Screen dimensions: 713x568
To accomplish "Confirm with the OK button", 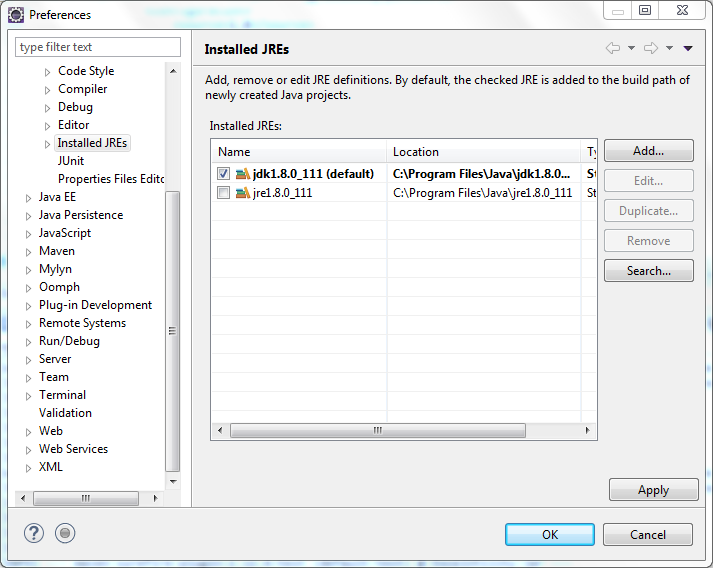I will tap(550, 534).
